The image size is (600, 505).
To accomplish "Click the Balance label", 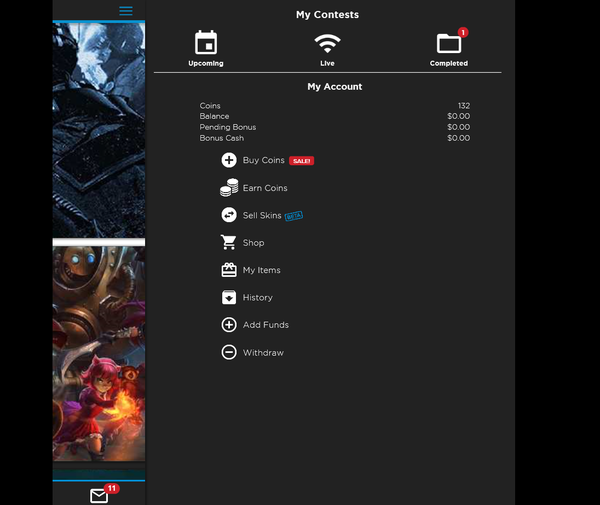I will point(214,116).
